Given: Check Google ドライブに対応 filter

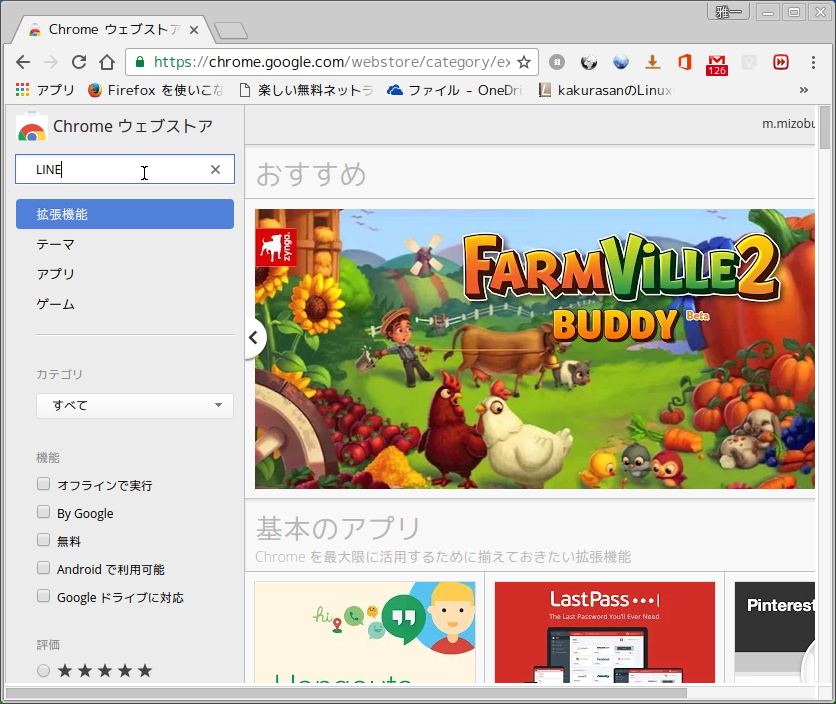Looking at the screenshot, I should 44,596.
